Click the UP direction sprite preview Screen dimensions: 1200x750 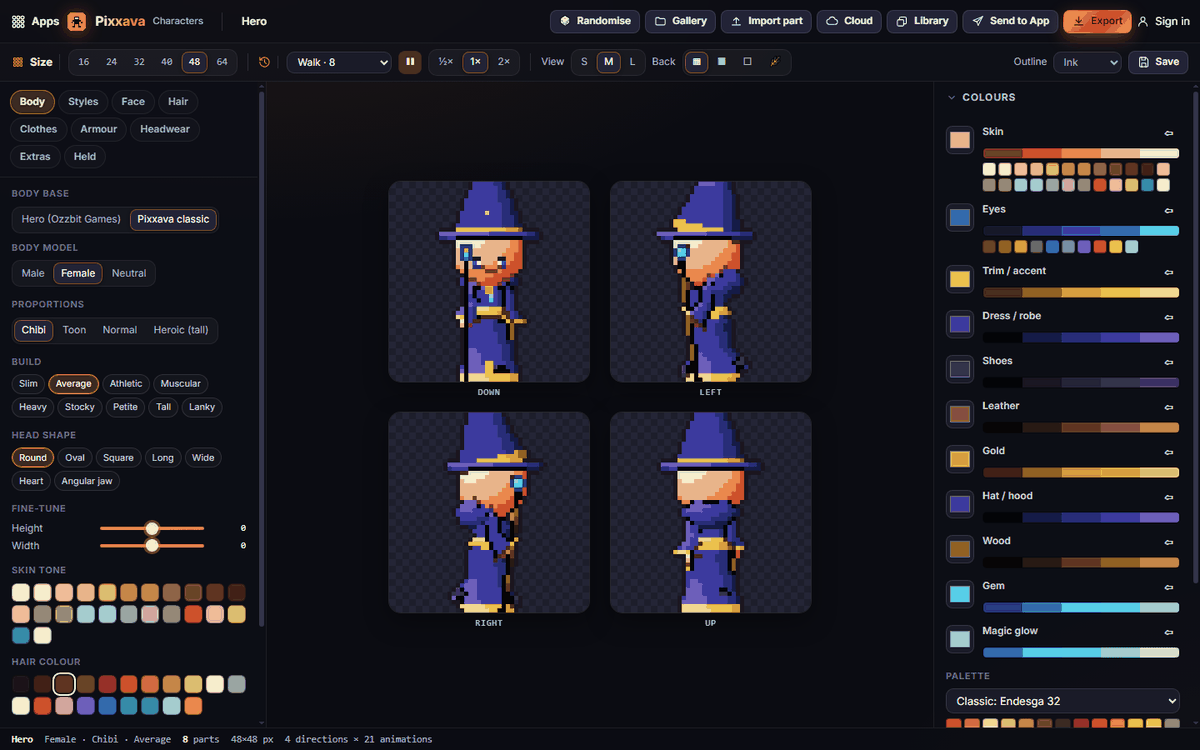coord(711,512)
